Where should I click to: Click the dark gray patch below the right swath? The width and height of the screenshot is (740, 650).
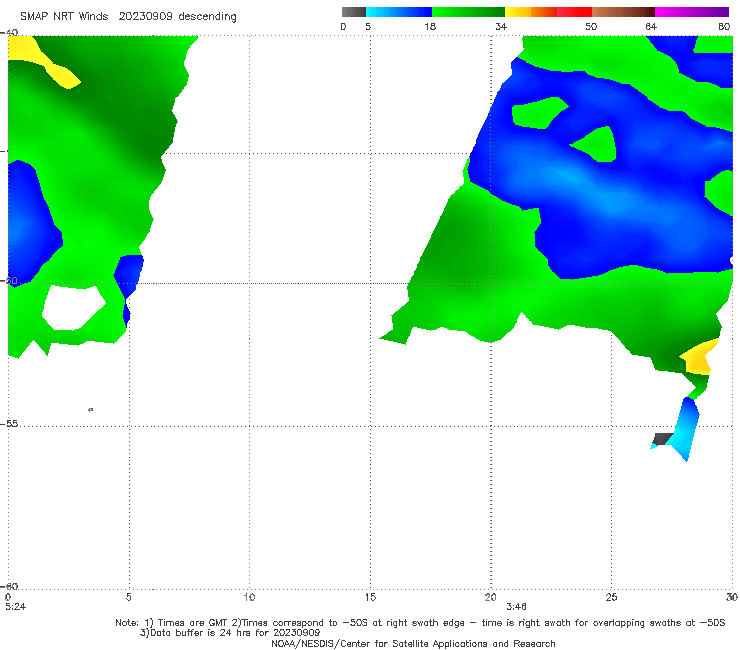[662, 439]
